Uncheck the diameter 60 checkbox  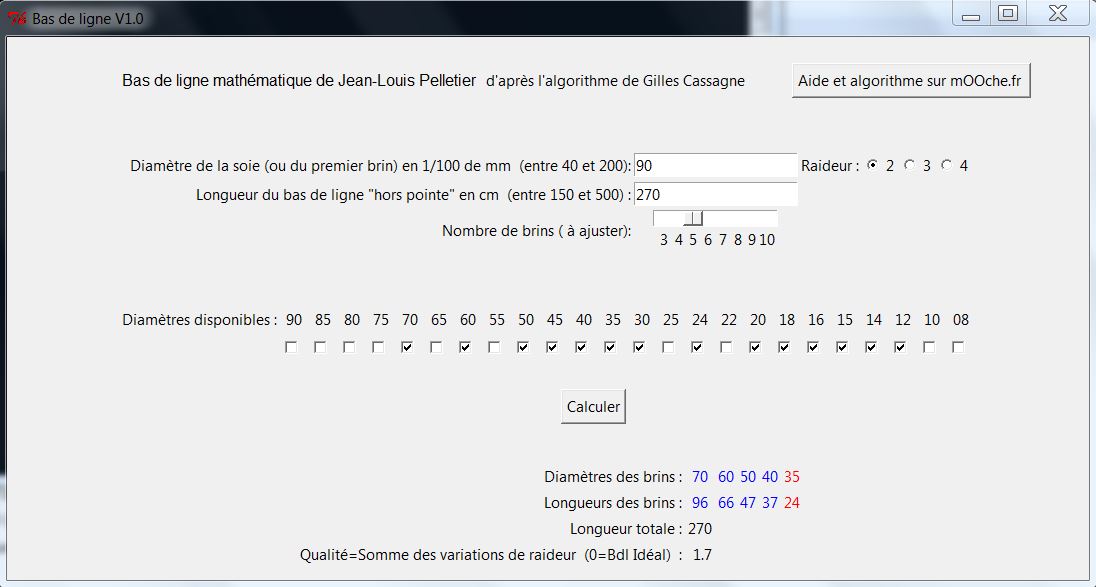466,347
